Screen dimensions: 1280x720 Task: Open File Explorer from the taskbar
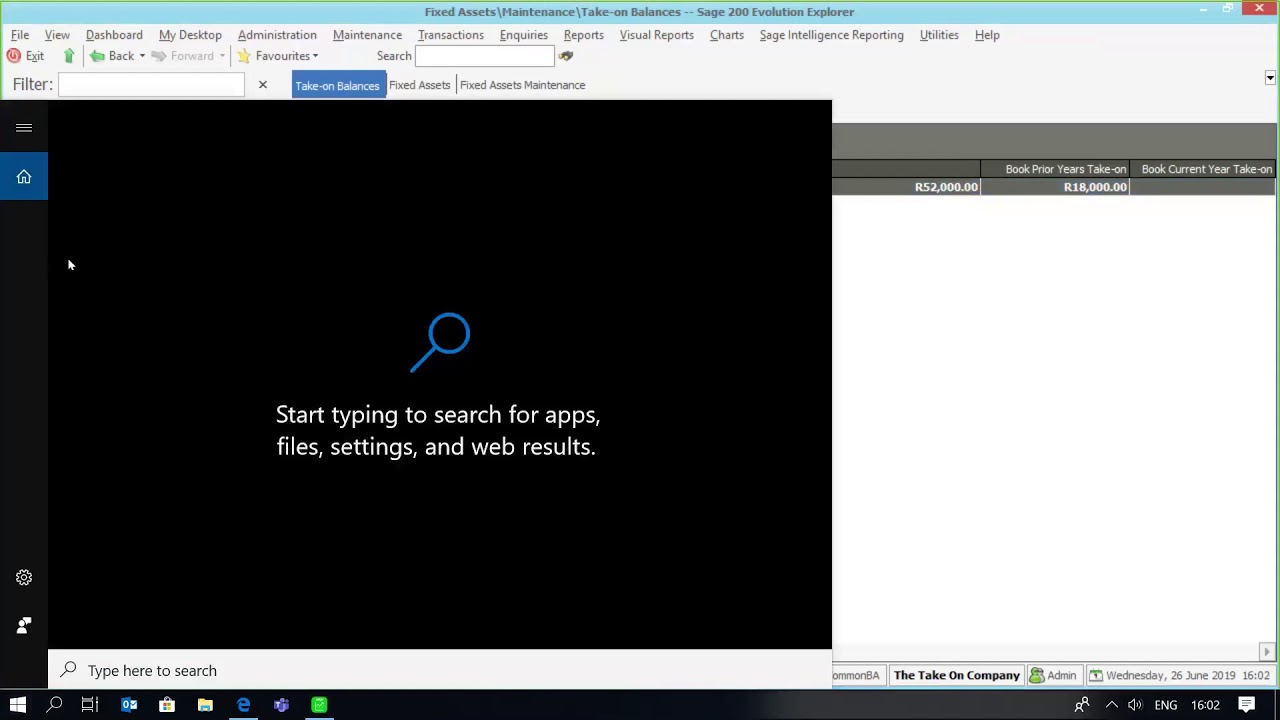click(205, 705)
